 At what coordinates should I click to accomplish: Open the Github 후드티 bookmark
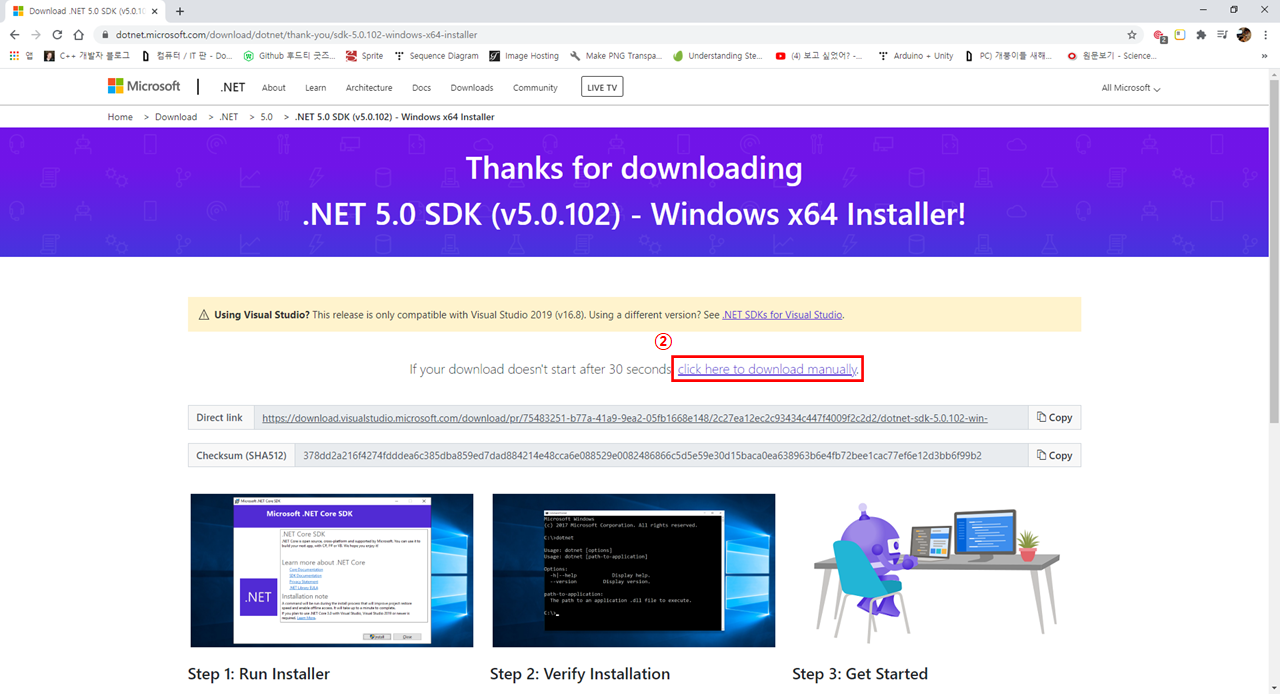tap(289, 56)
